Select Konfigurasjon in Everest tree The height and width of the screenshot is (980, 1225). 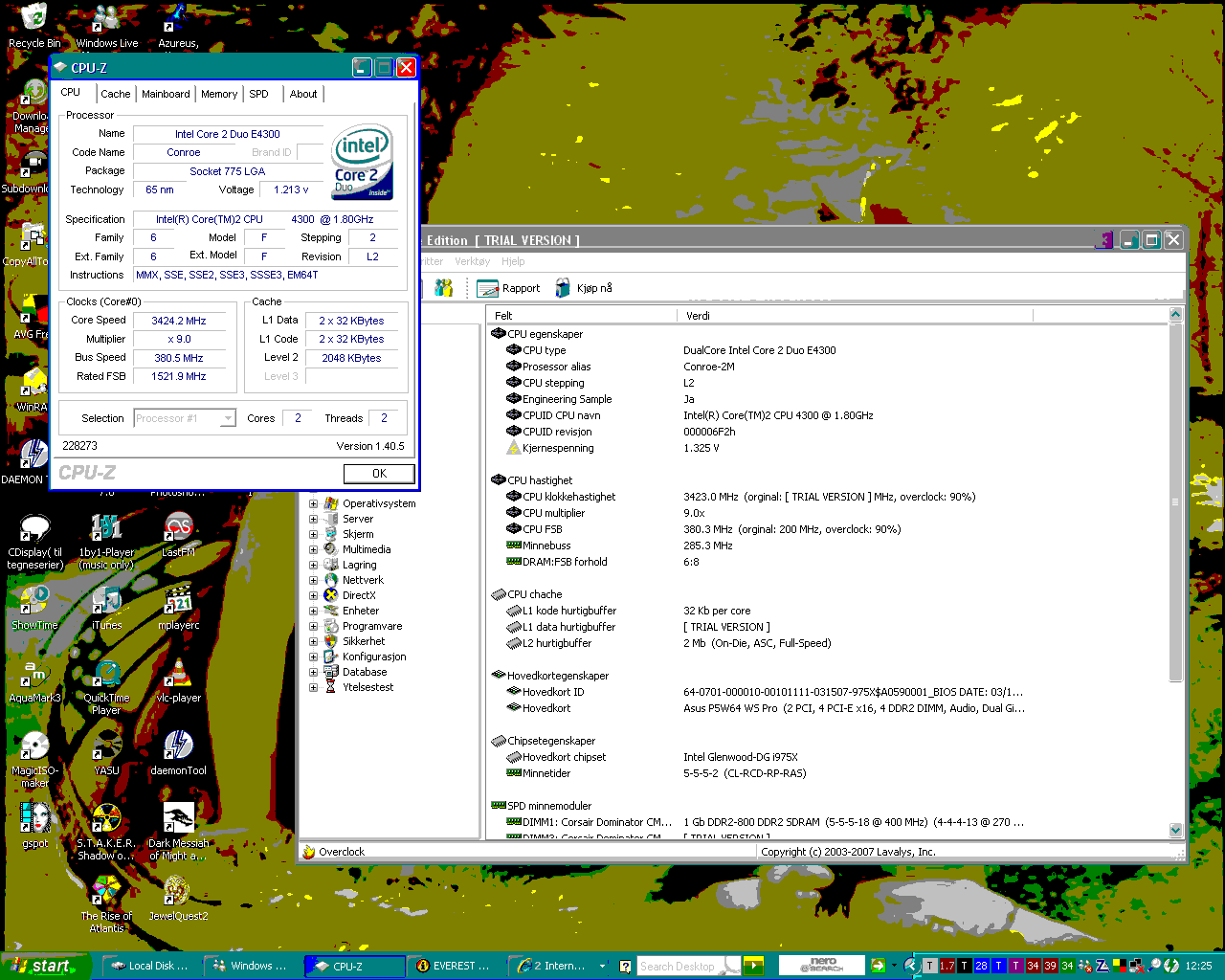(x=374, y=657)
